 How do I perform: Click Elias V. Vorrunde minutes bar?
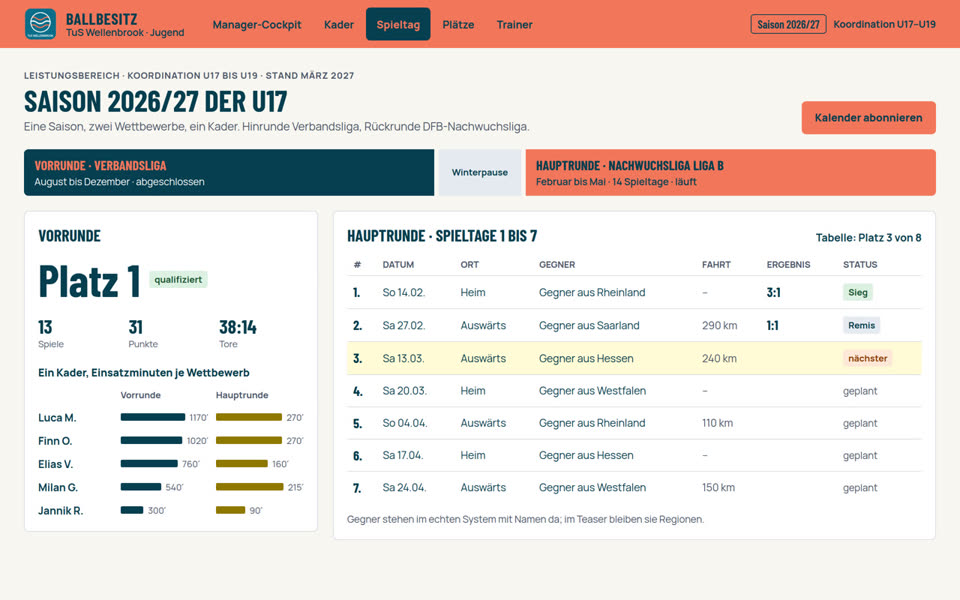(149, 464)
